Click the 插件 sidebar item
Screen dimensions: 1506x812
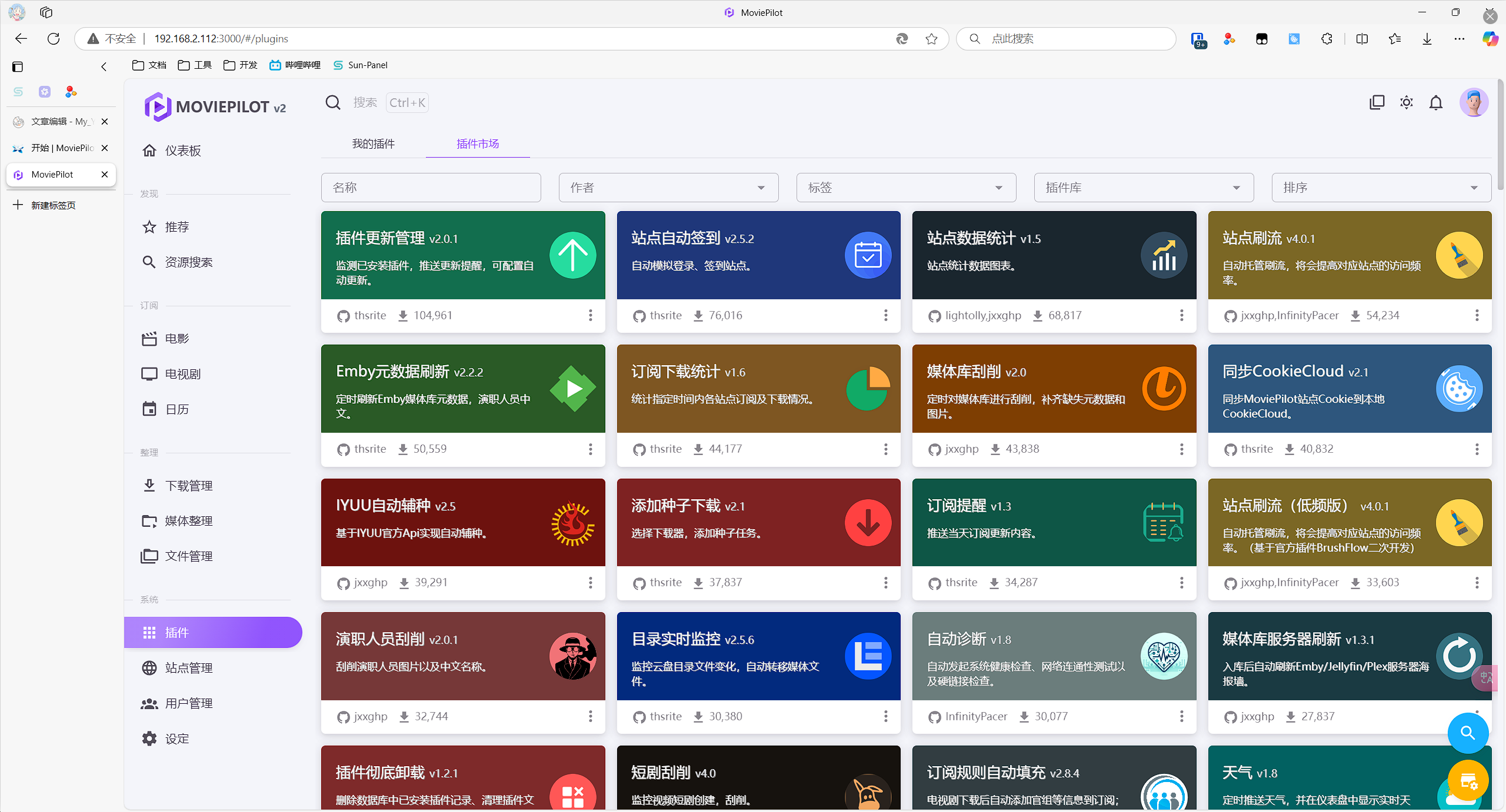coord(213,633)
